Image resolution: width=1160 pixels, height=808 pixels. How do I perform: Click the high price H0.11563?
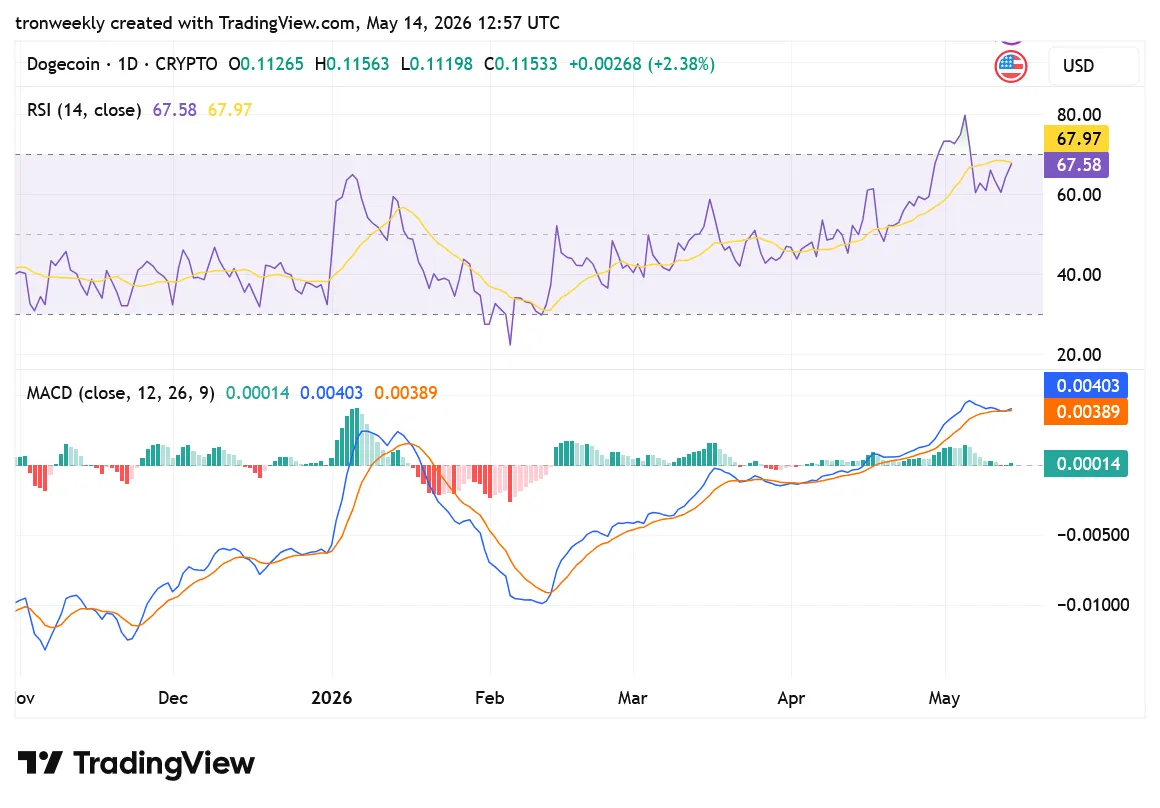[x=352, y=64]
